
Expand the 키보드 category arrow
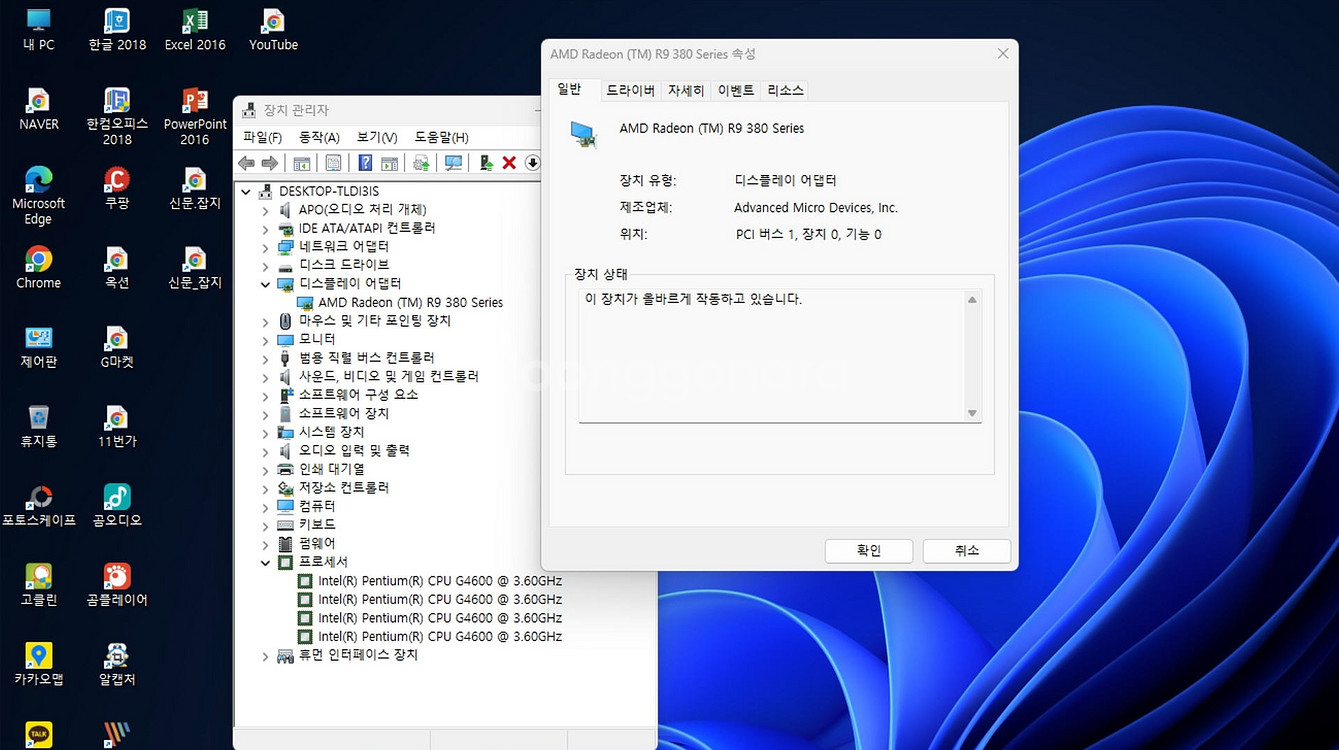(265, 525)
